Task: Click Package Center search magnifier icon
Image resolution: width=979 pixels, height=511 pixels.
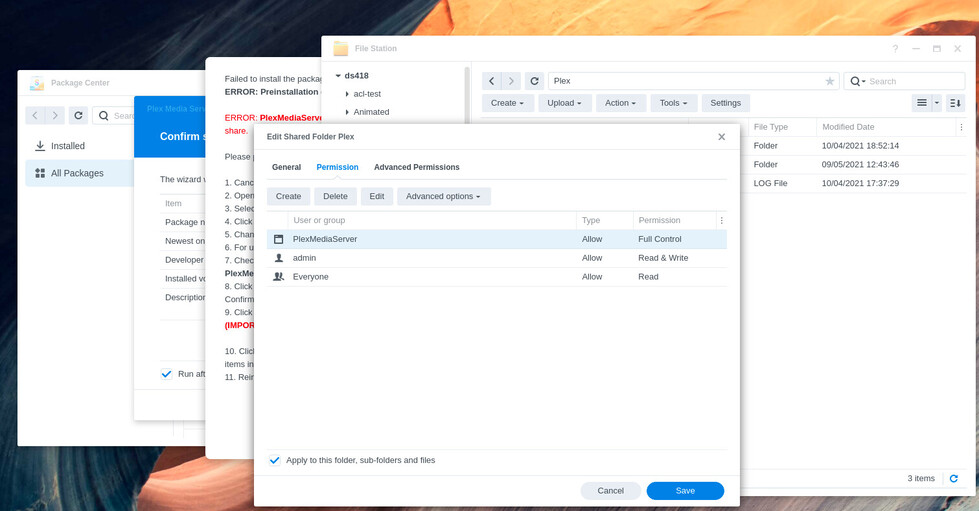Action: [104, 116]
